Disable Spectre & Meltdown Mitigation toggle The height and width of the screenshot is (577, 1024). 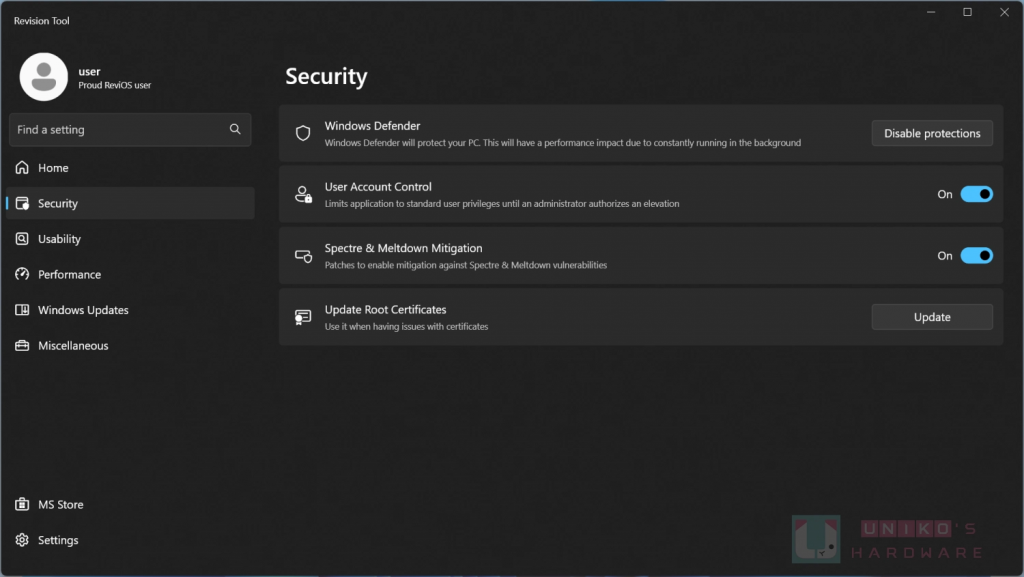976,256
